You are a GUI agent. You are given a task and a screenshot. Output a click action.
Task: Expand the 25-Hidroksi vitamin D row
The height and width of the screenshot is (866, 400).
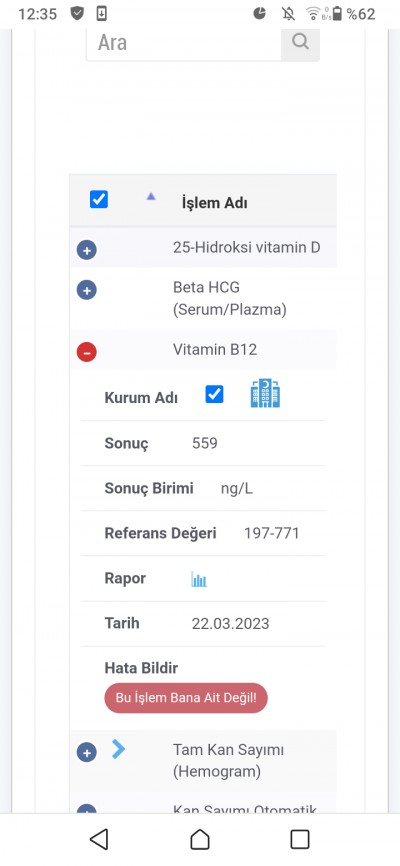[87, 250]
